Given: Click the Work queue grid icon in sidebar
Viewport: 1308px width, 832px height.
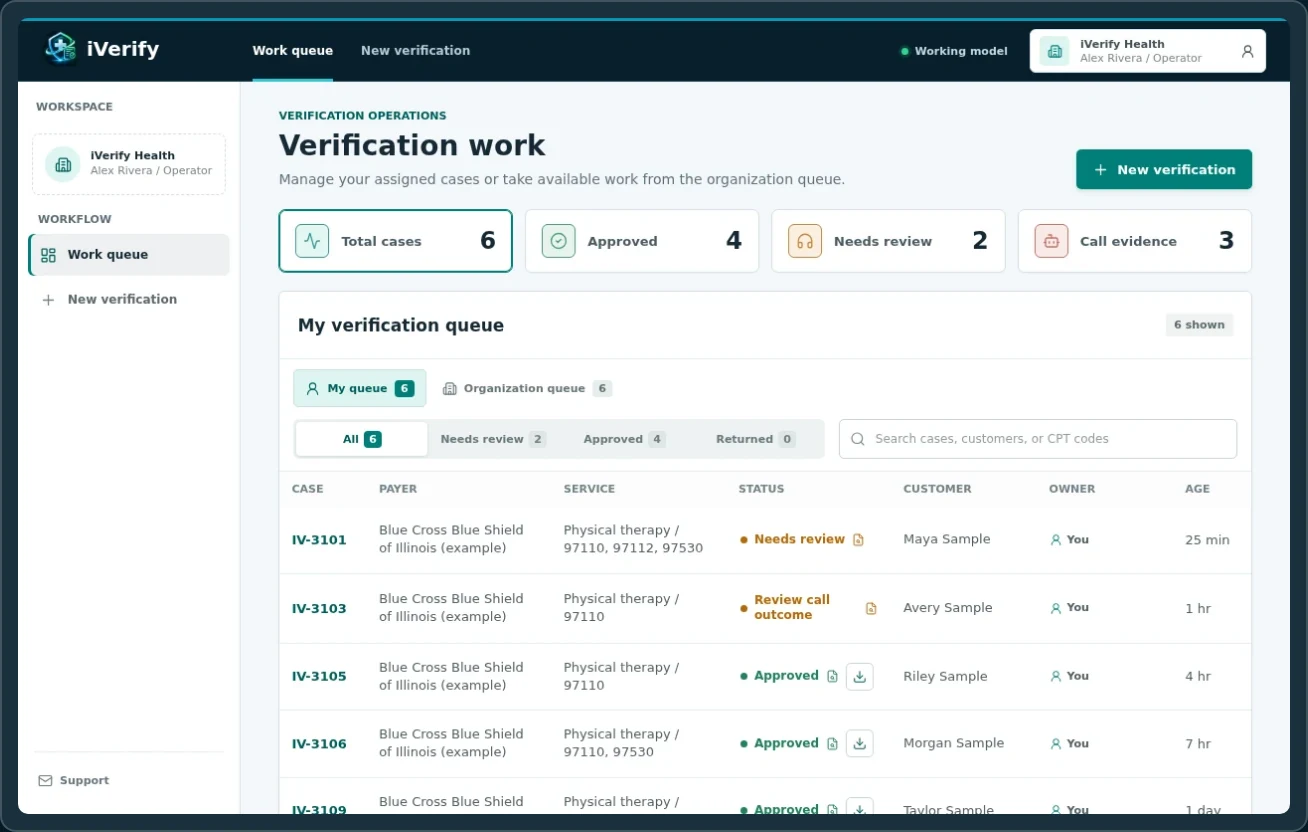Looking at the screenshot, I should click(48, 255).
